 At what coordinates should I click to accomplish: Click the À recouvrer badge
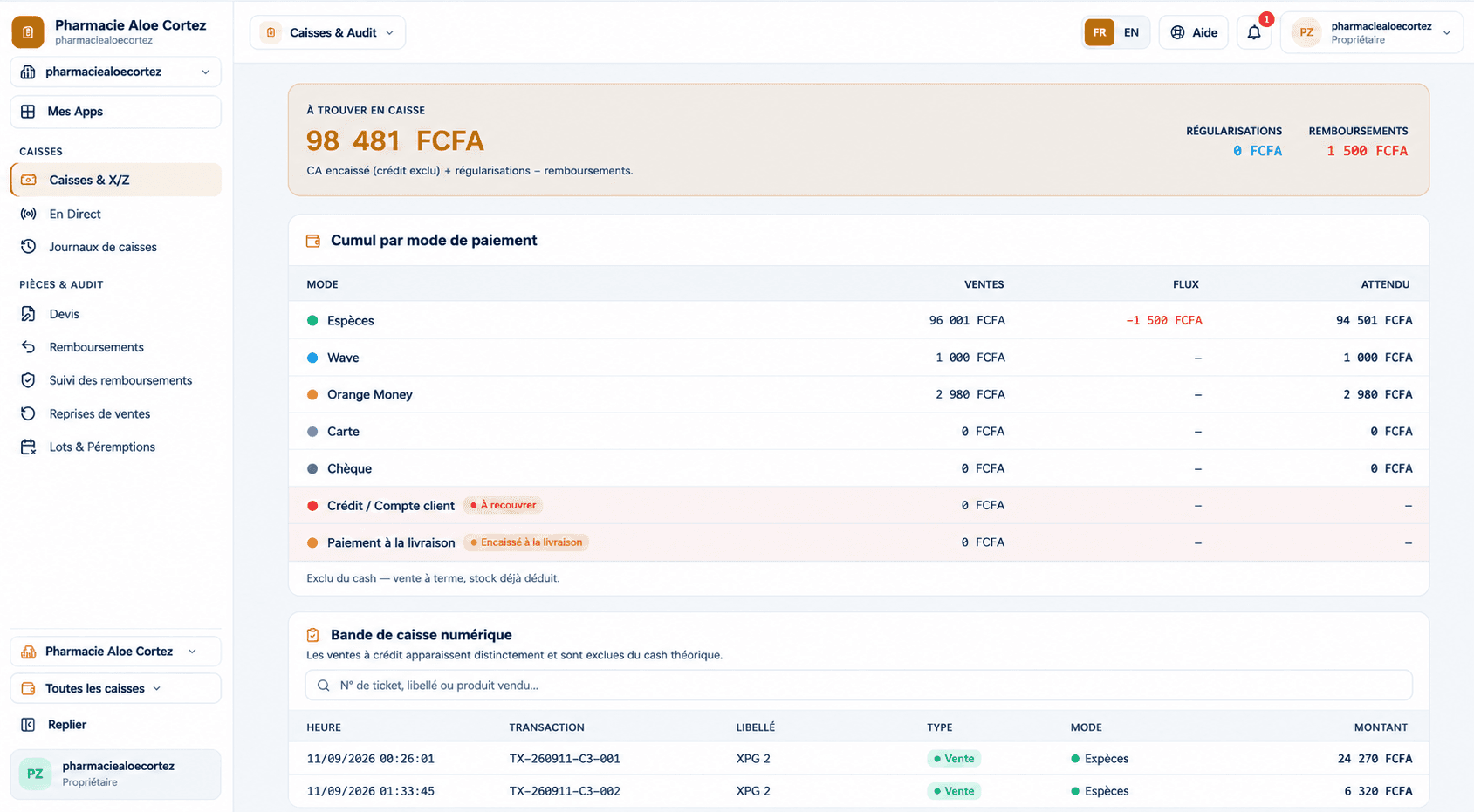(504, 505)
